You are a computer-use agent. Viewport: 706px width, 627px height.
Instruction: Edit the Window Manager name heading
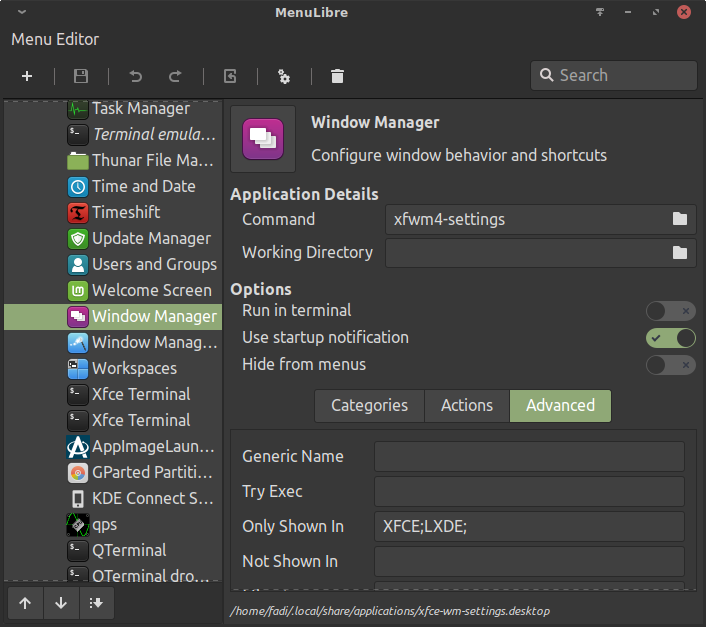(375, 122)
